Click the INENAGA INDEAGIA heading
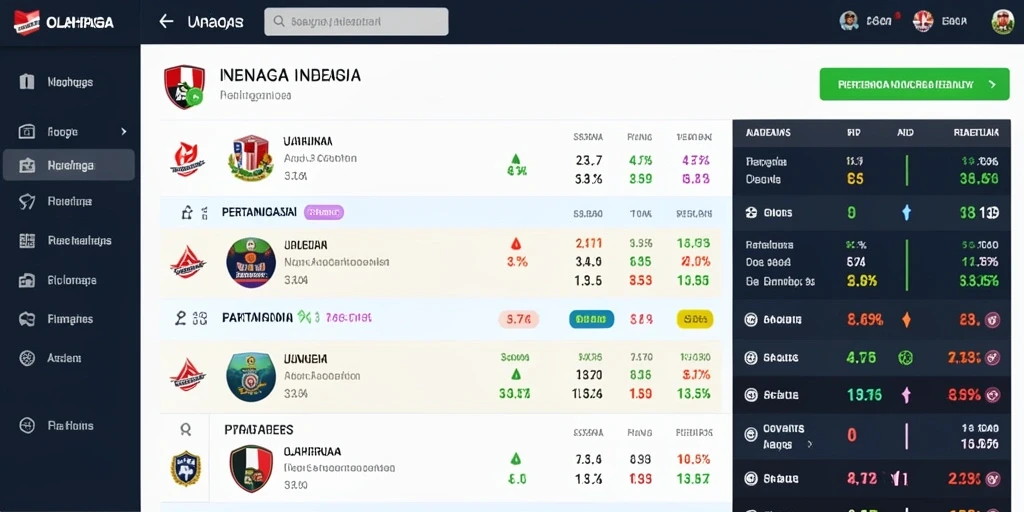The width and height of the screenshot is (1024, 512). point(290,75)
